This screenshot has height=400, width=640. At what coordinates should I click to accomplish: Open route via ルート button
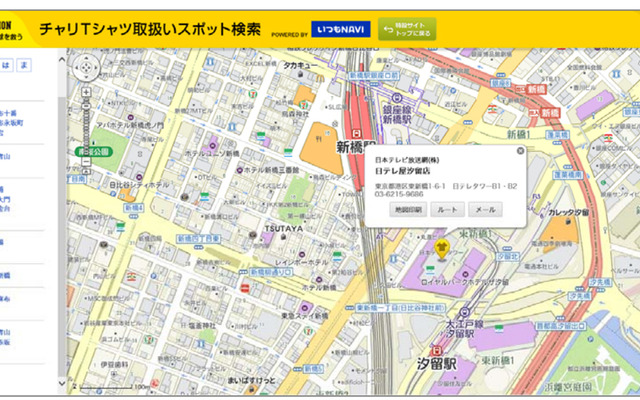coord(447,209)
